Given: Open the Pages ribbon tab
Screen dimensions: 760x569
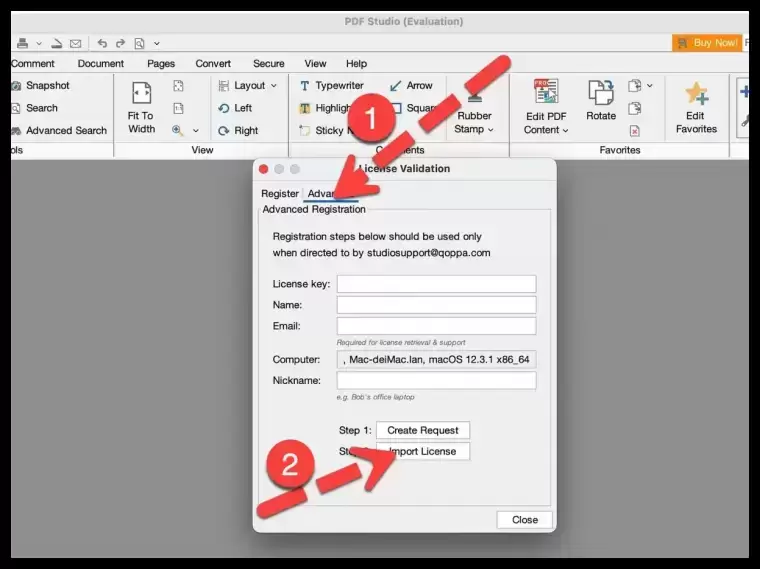Looking at the screenshot, I should click(161, 63).
